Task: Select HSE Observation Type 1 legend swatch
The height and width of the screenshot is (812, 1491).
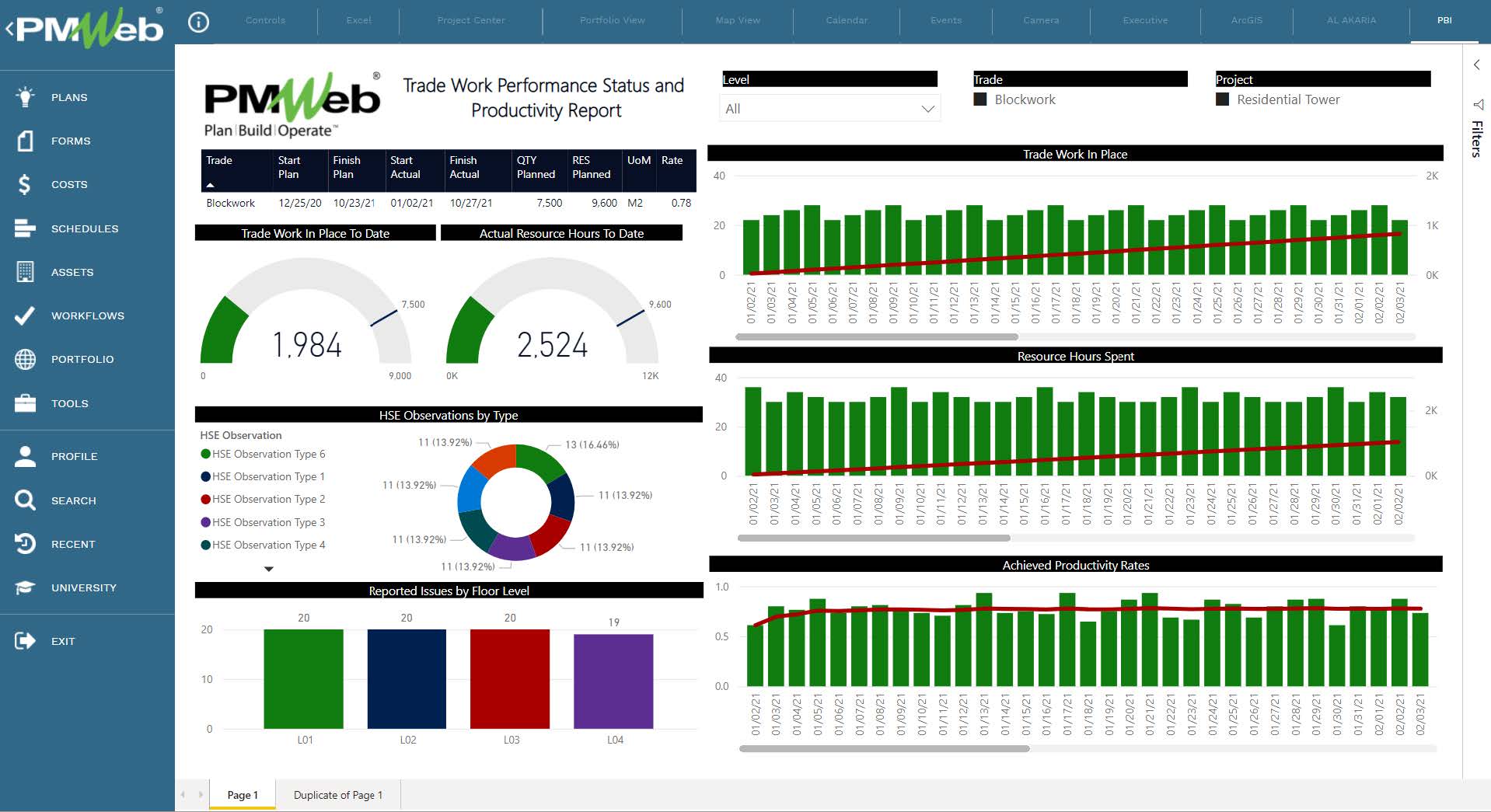Action: tap(206, 476)
